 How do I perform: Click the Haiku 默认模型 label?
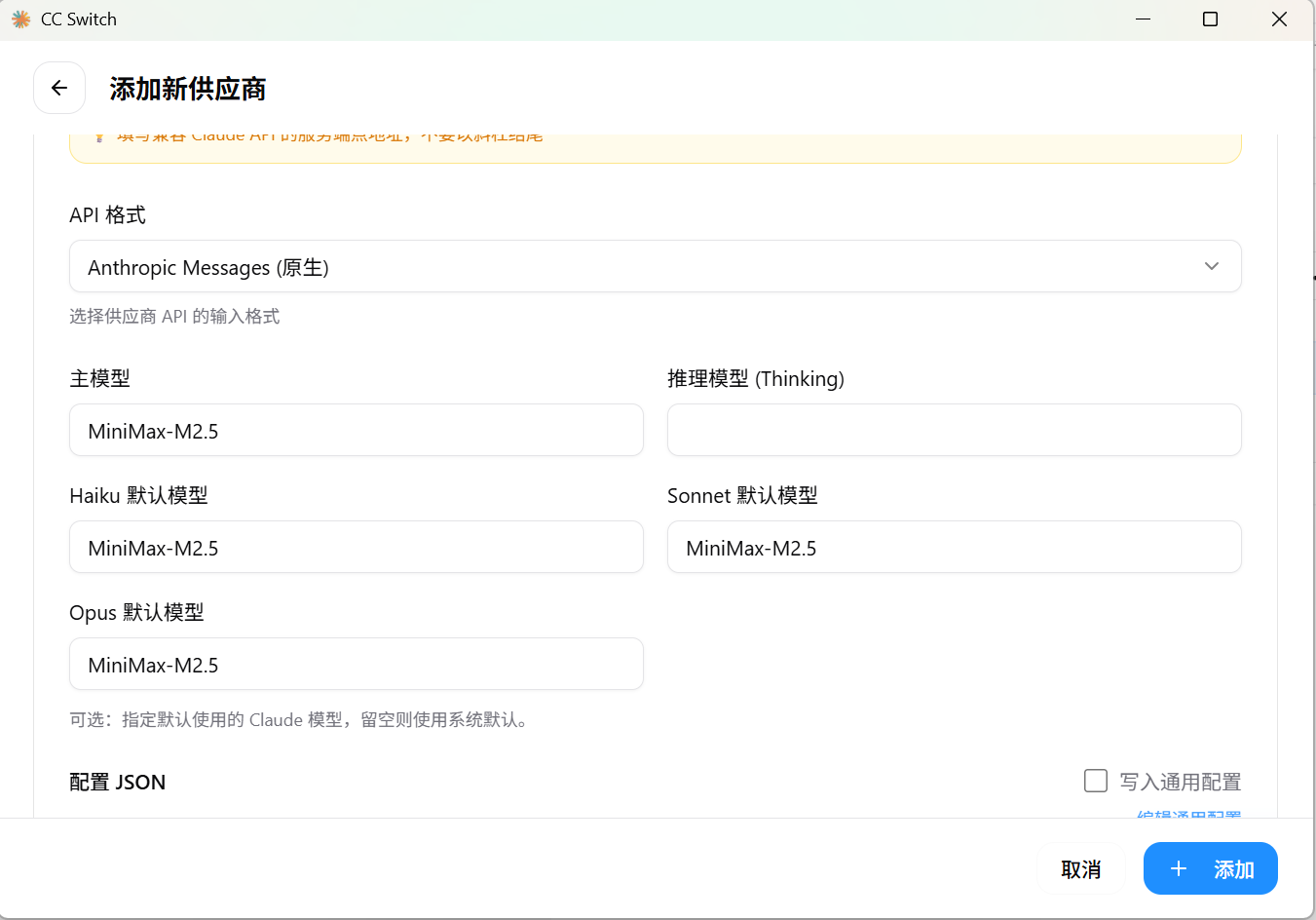(x=138, y=495)
